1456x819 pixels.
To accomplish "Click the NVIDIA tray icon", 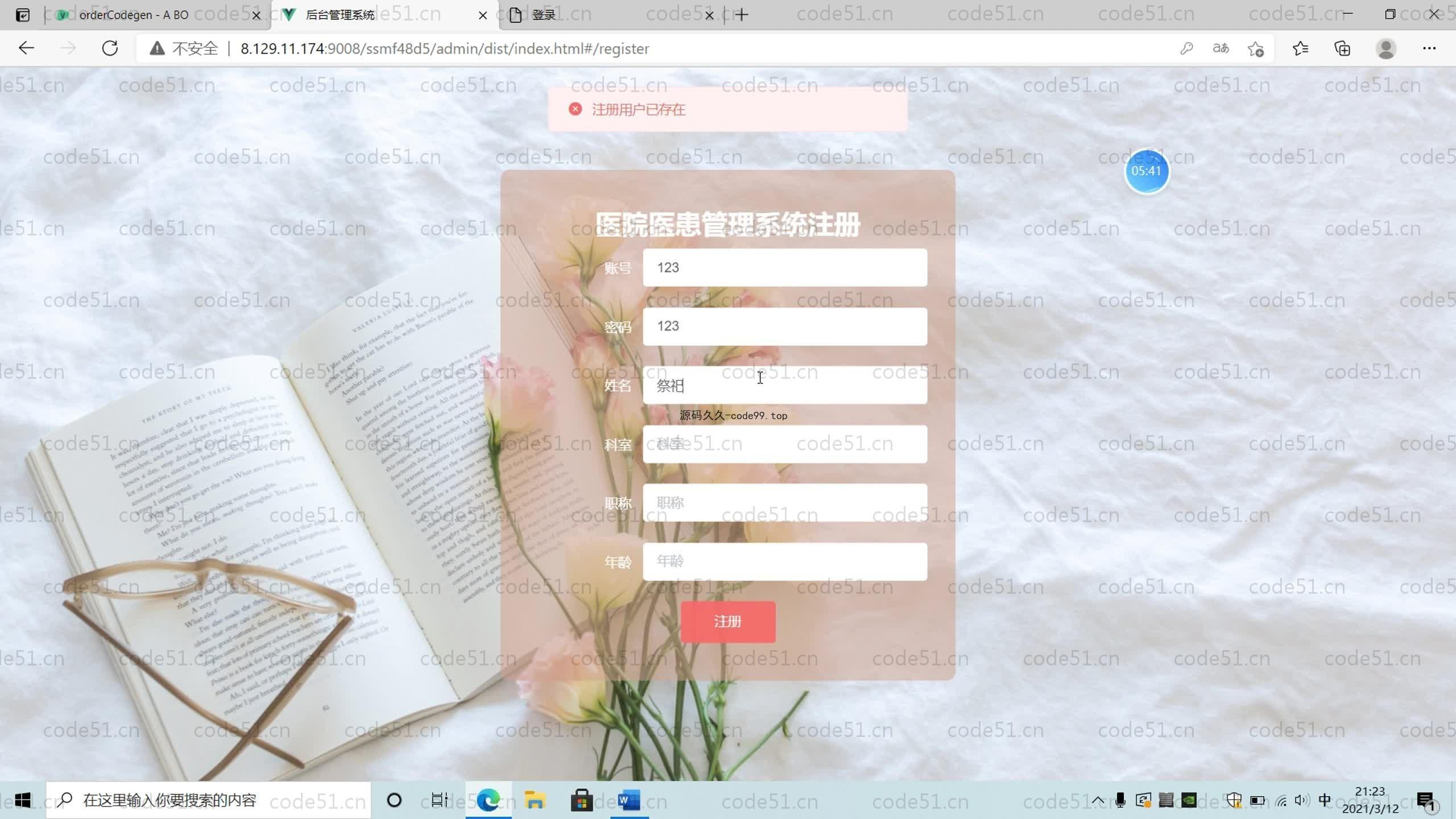I will (1189, 800).
